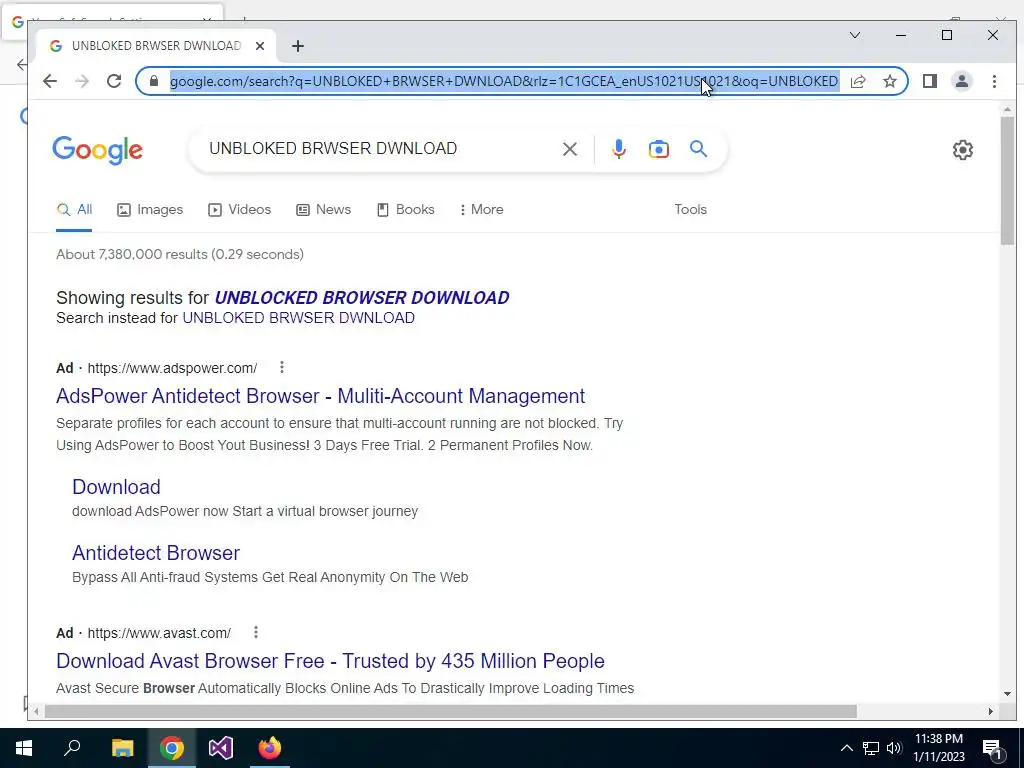
Task: Open File Explorer from the taskbar
Action: click(122, 748)
